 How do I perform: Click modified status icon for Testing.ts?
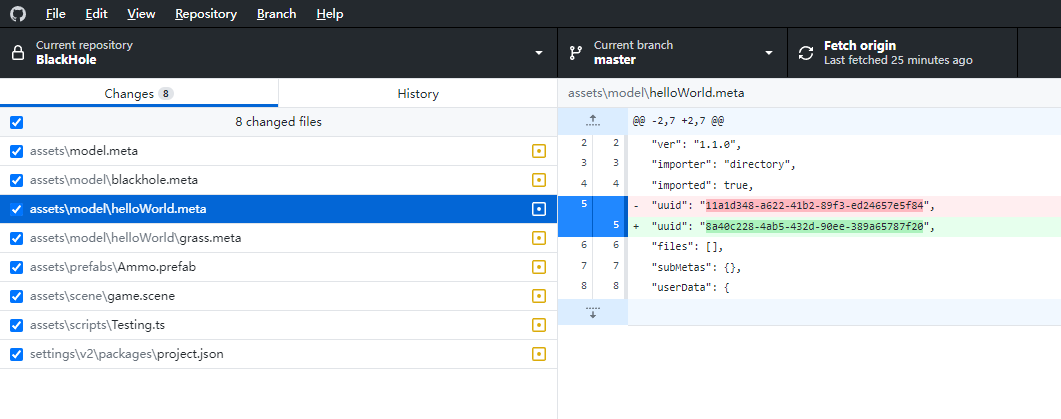point(539,325)
